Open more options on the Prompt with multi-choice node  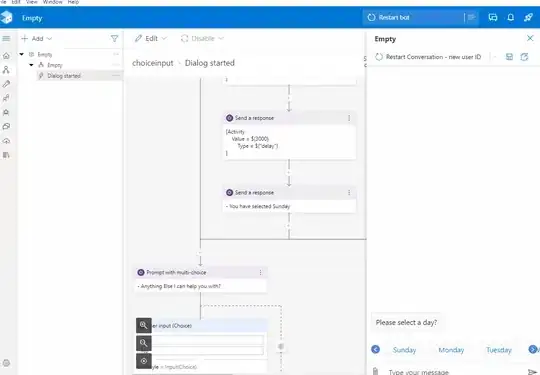[260, 272]
